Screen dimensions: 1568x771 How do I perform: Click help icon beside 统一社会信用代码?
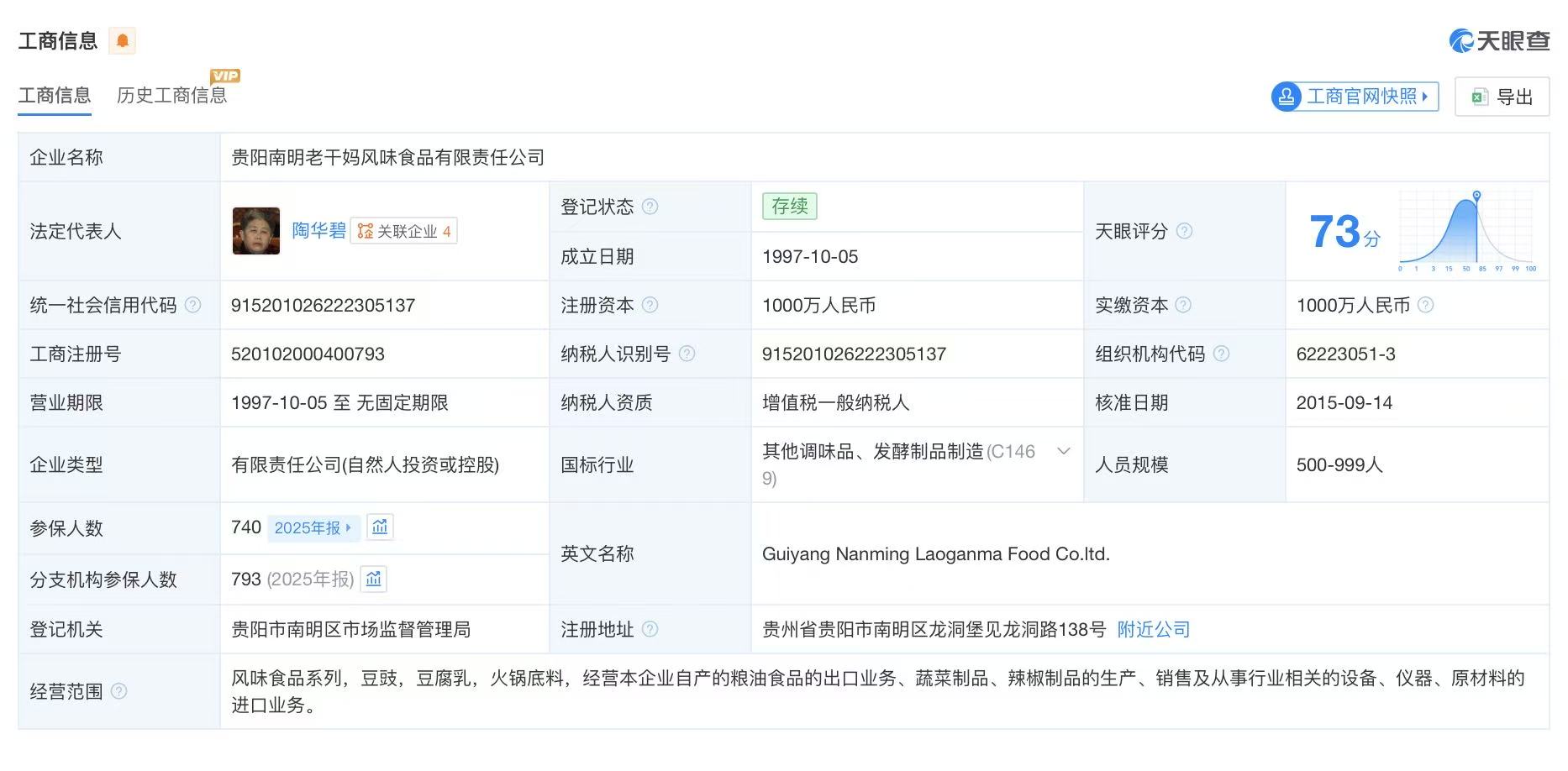pyautogui.click(x=192, y=305)
